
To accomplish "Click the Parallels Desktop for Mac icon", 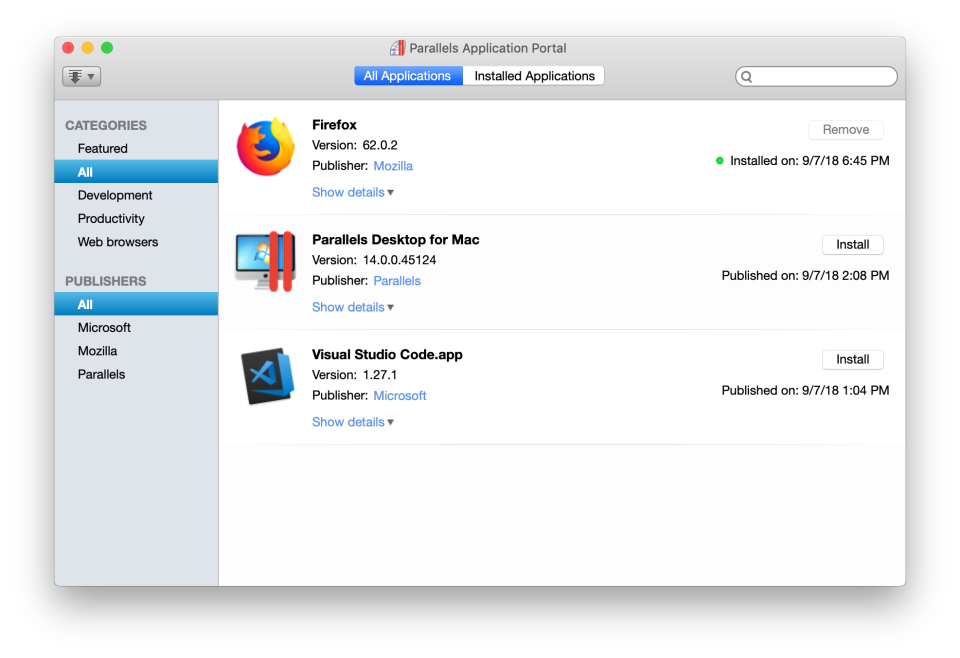I will 265,260.
